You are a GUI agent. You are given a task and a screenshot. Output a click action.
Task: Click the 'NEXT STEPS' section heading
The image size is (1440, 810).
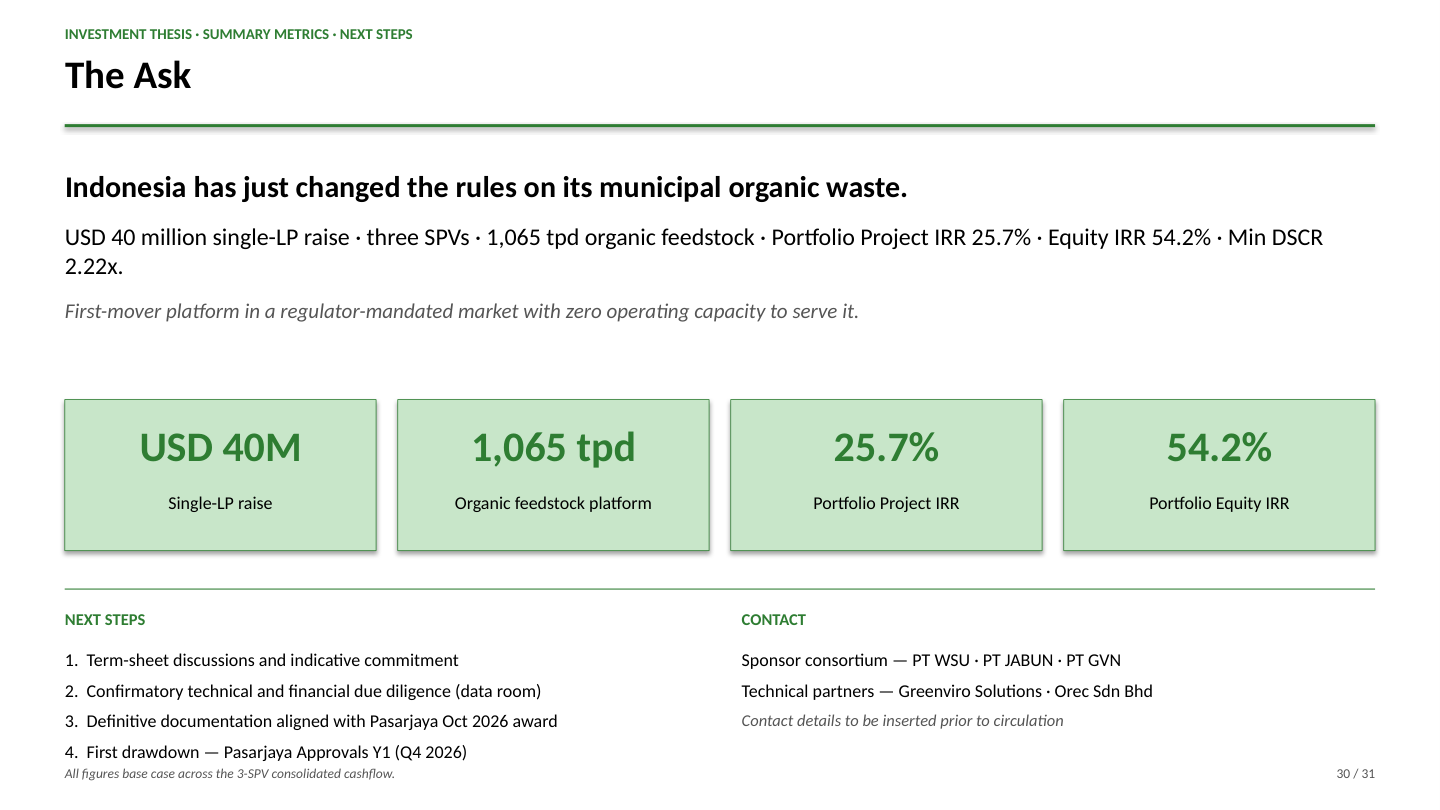105,620
